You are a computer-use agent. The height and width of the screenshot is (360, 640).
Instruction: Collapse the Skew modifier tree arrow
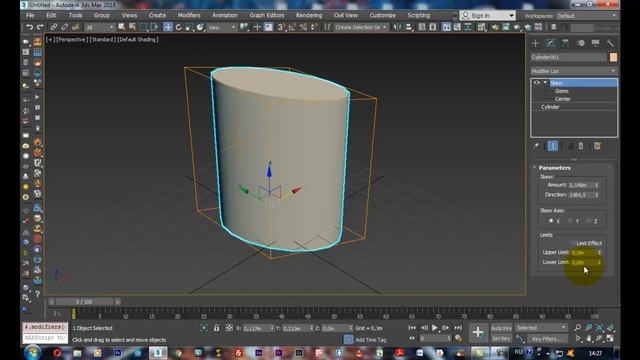[x=545, y=83]
